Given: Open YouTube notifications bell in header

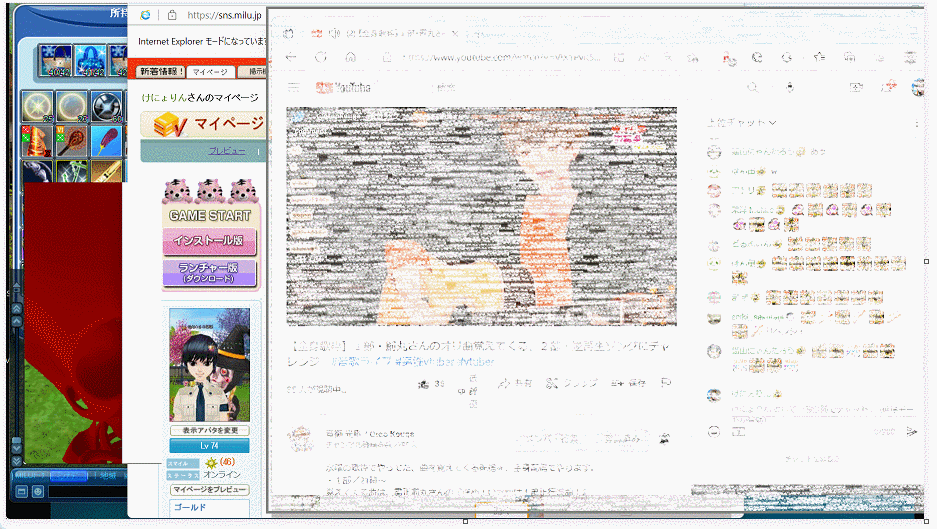Looking at the screenshot, I should (x=888, y=87).
